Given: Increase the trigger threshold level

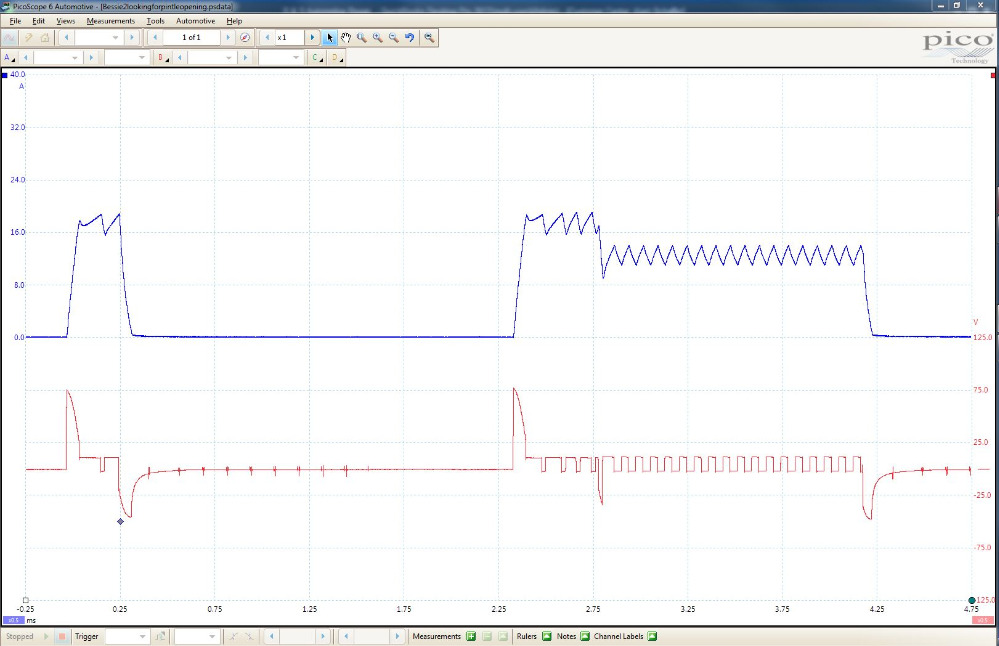Looking at the screenshot, I should point(323,636).
